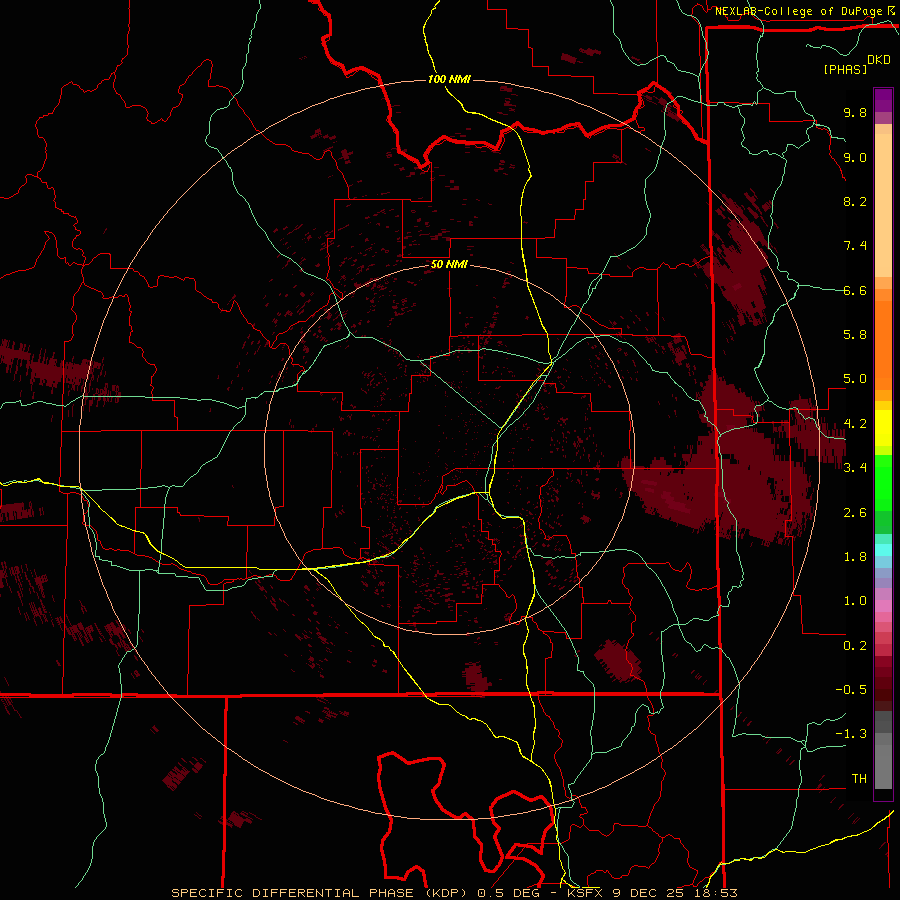Image resolution: width=900 pixels, height=900 pixels.
Task: Click the -0.5 value on the scale
Action: tap(851, 690)
